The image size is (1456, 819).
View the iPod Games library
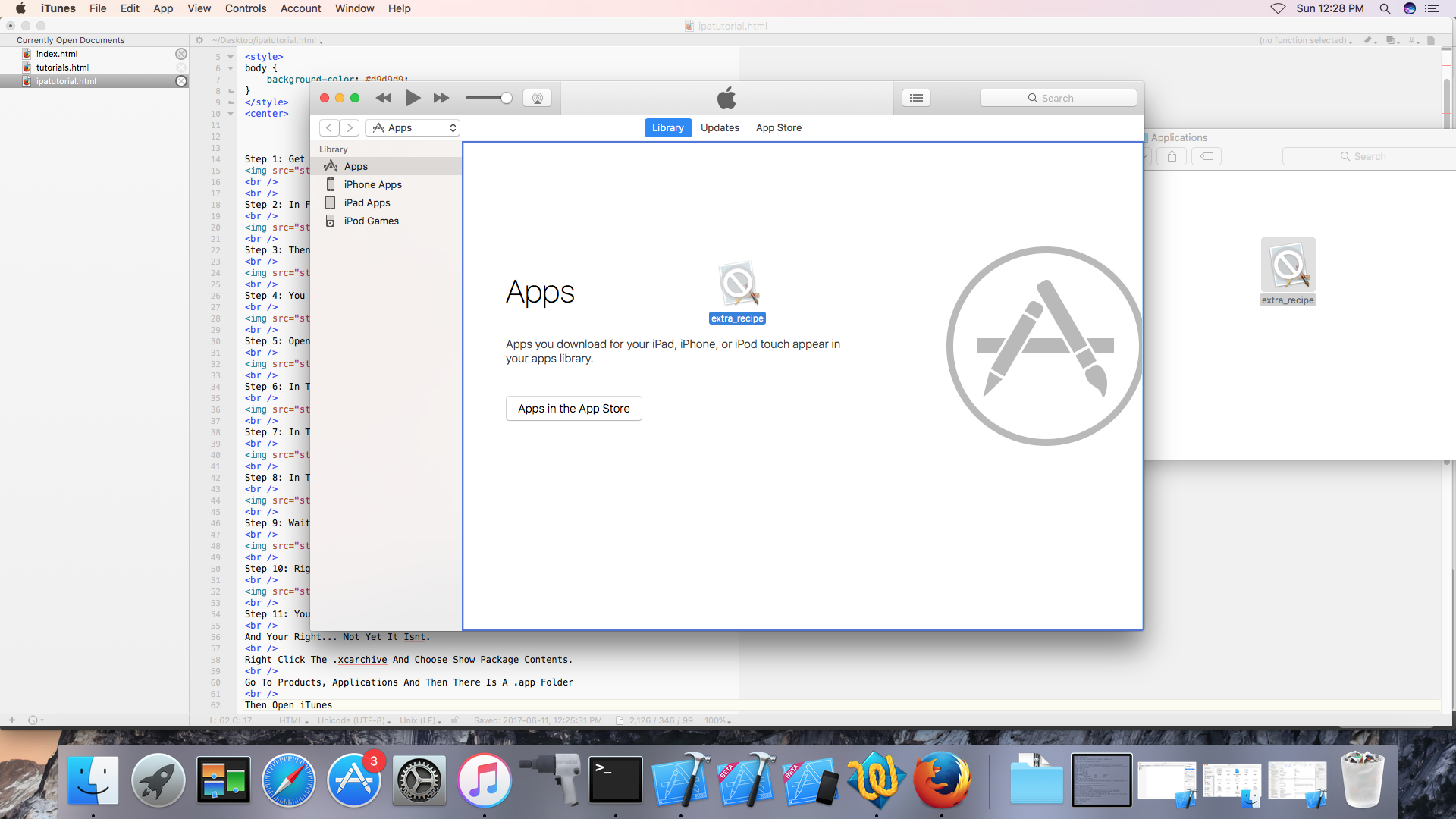[371, 221]
